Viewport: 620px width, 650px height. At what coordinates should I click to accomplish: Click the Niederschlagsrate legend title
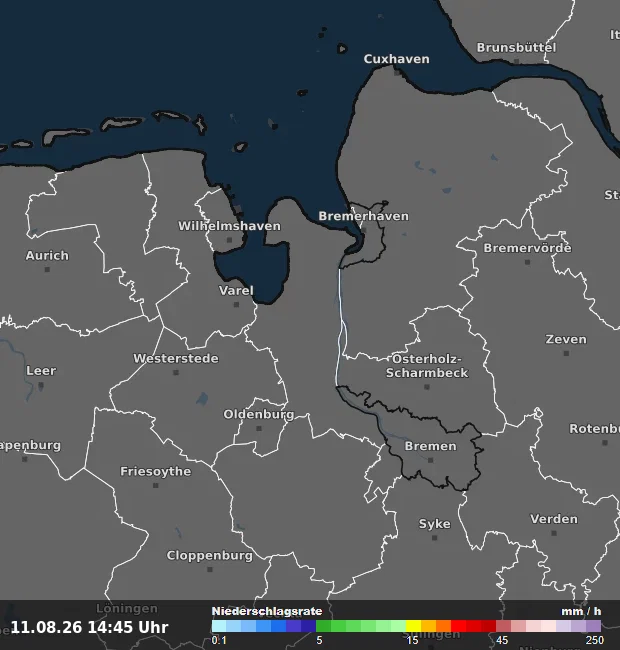click(x=267, y=611)
